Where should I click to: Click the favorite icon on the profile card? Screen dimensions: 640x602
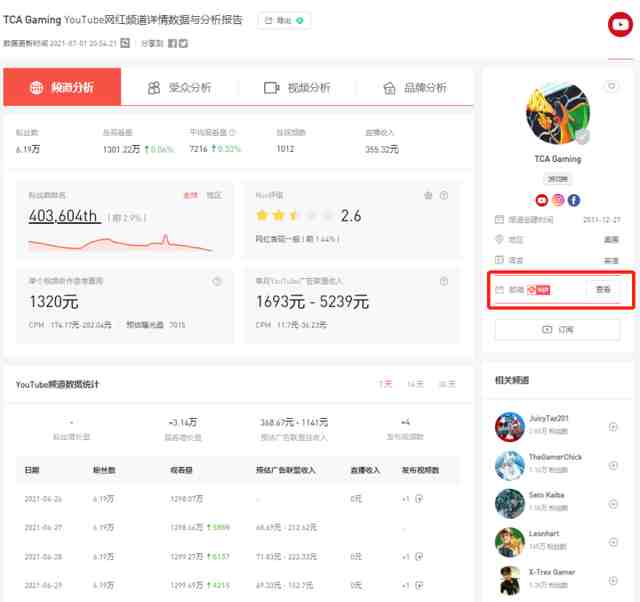pos(611,86)
